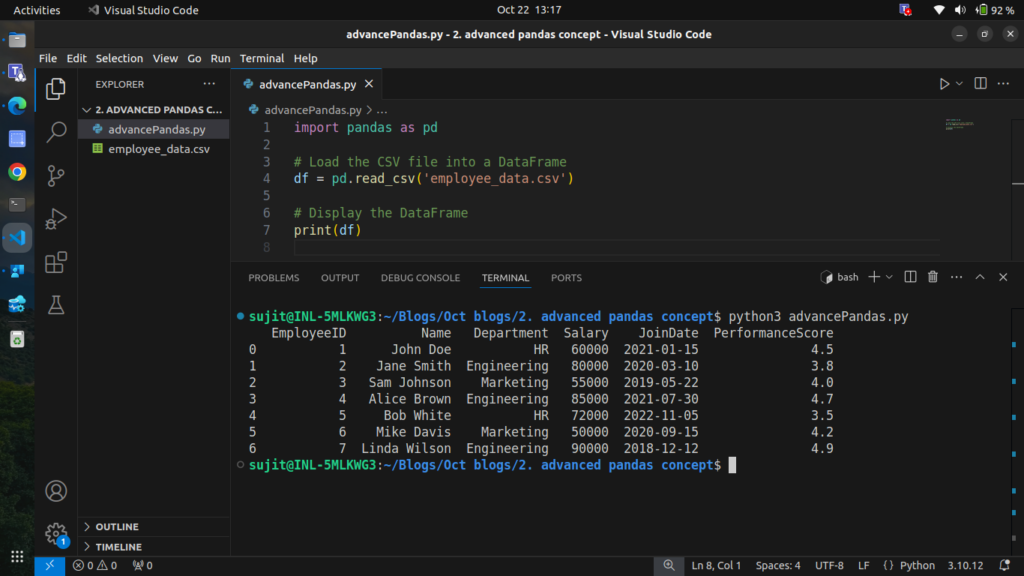This screenshot has height=576, width=1024.
Task: Open the Terminal menu in menu bar
Action: 262,58
